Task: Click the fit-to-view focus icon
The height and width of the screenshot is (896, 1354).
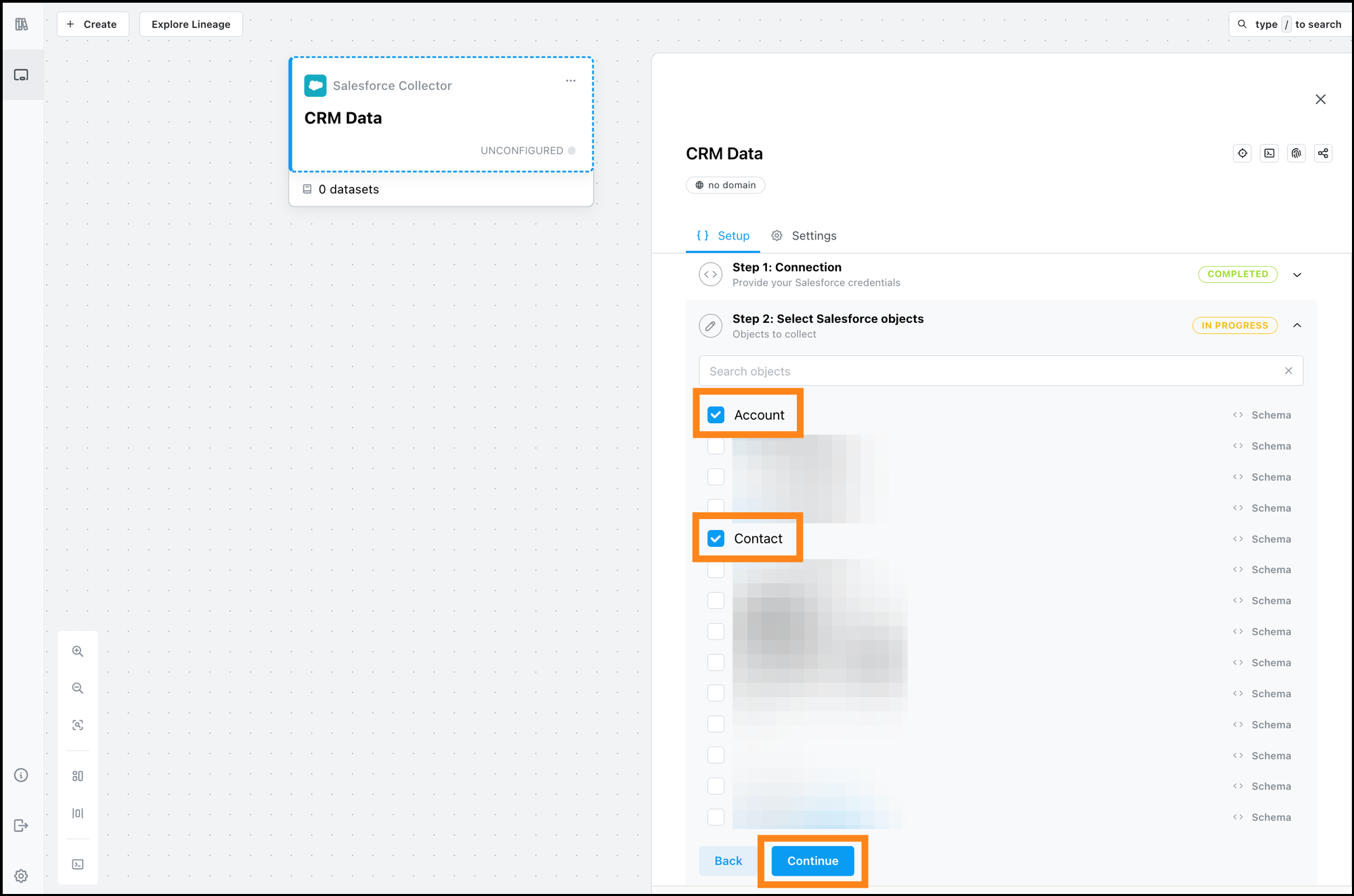Action: coord(78,725)
